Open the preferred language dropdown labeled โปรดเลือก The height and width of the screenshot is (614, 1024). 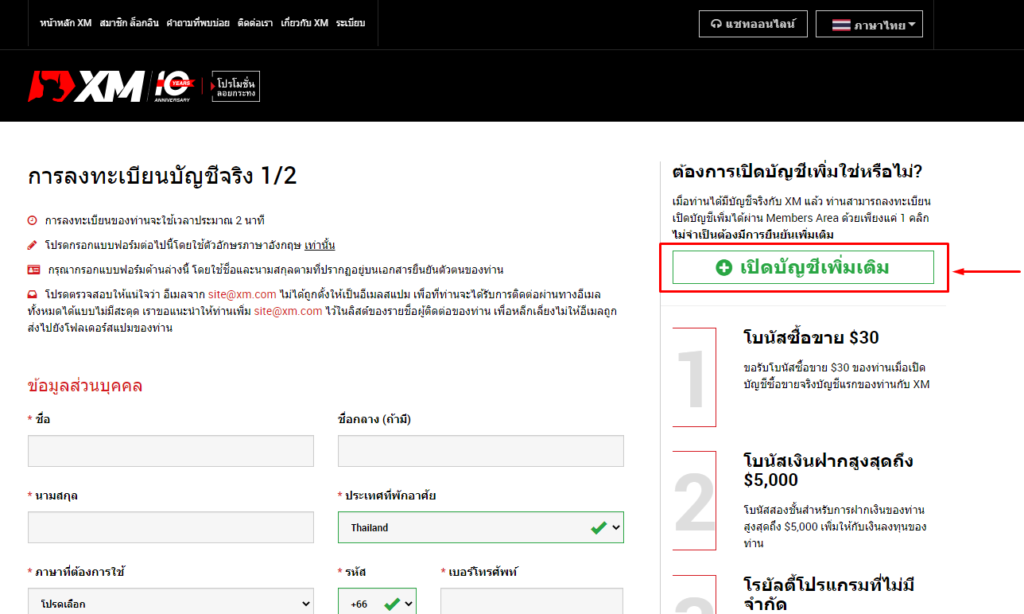pyautogui.click(x=171, y=602)
